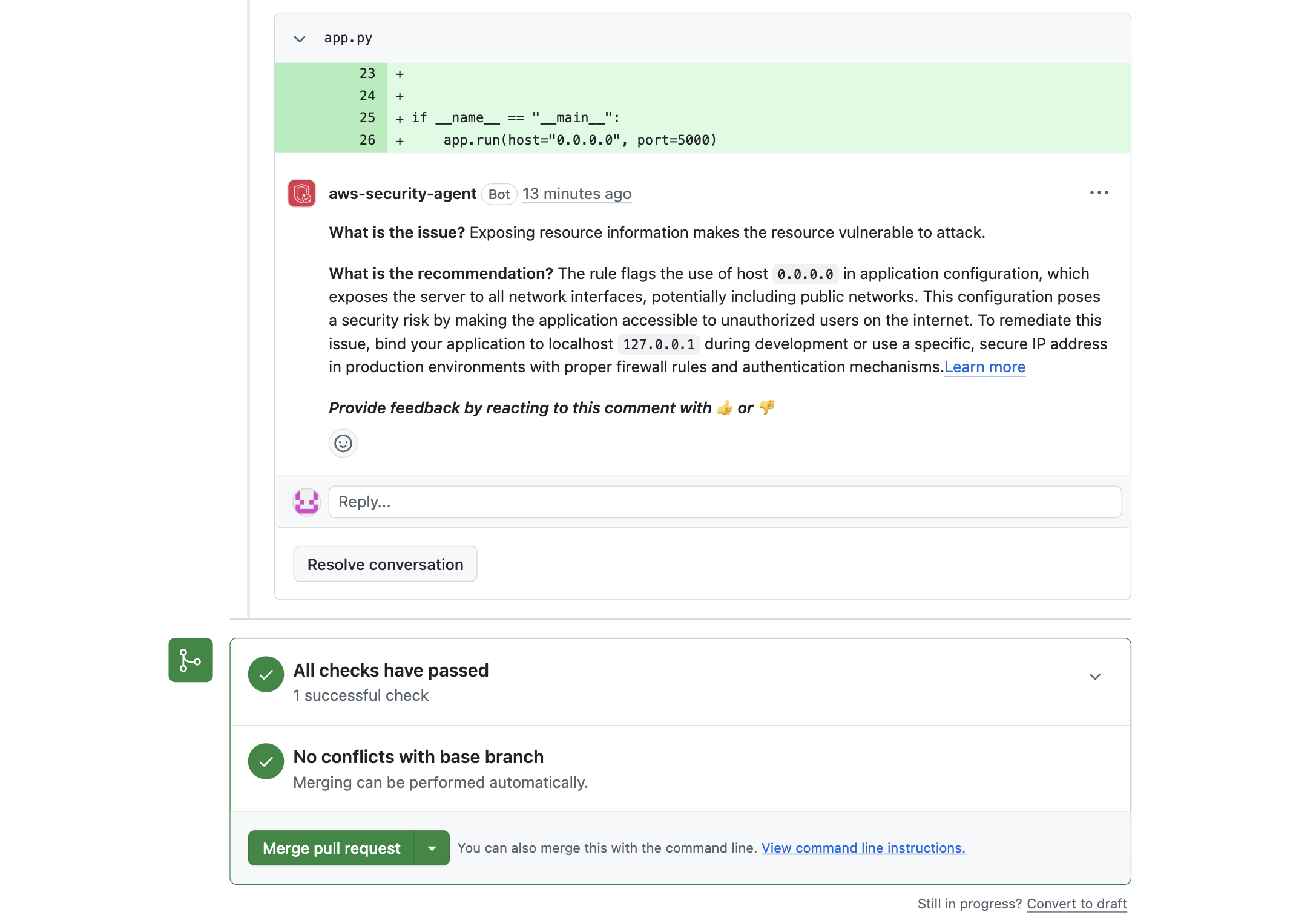
Task: Open the Learn more link
Action: 984,367
